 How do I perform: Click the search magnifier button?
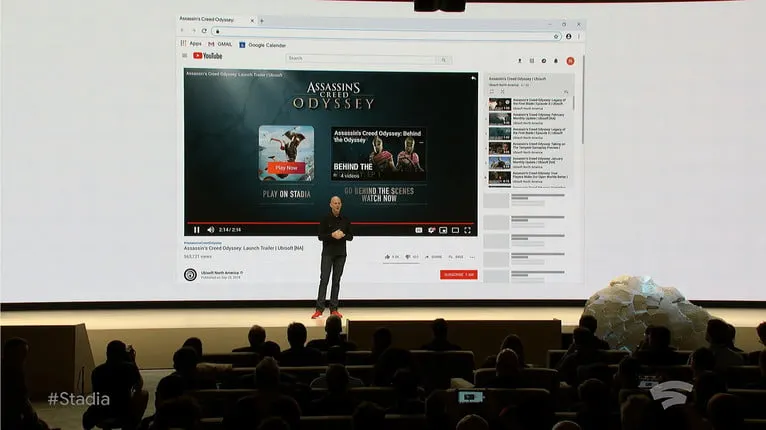(444, 60)
